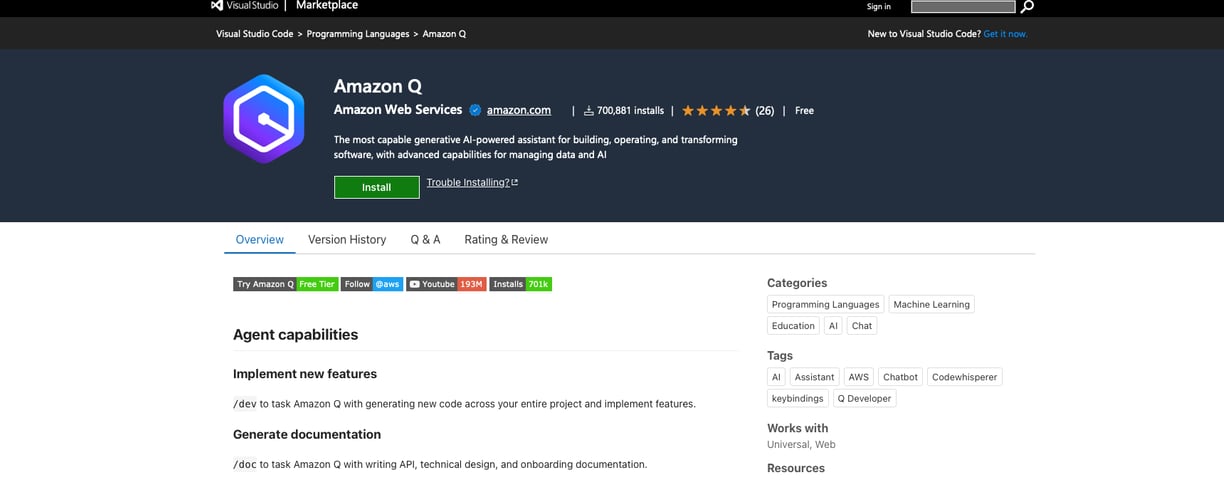Select the Chat category chip
The width and height of the screenshot is (1224, 480).
[x=862, y=326]
